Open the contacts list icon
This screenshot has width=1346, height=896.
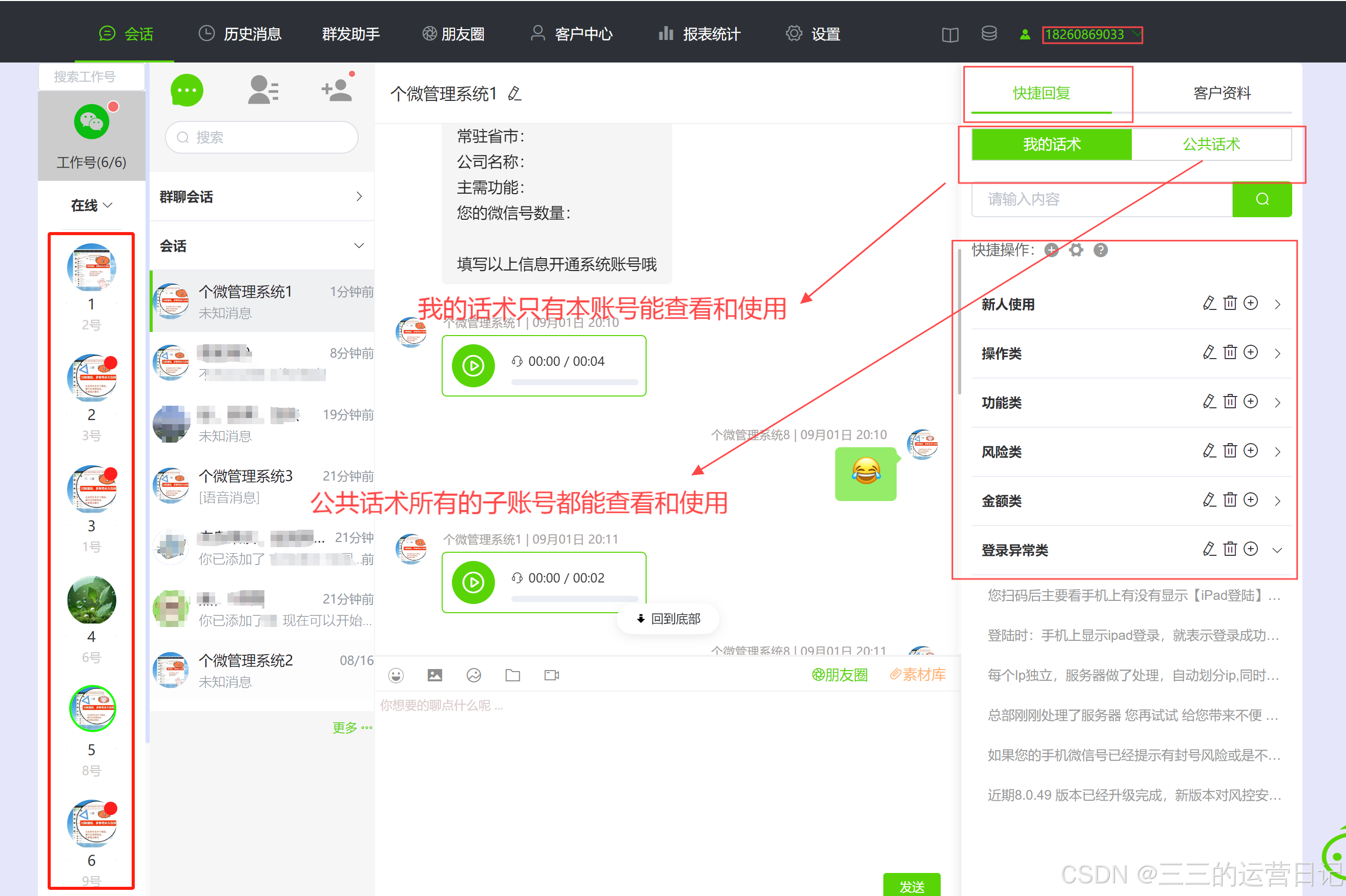(x=263, y=90)
